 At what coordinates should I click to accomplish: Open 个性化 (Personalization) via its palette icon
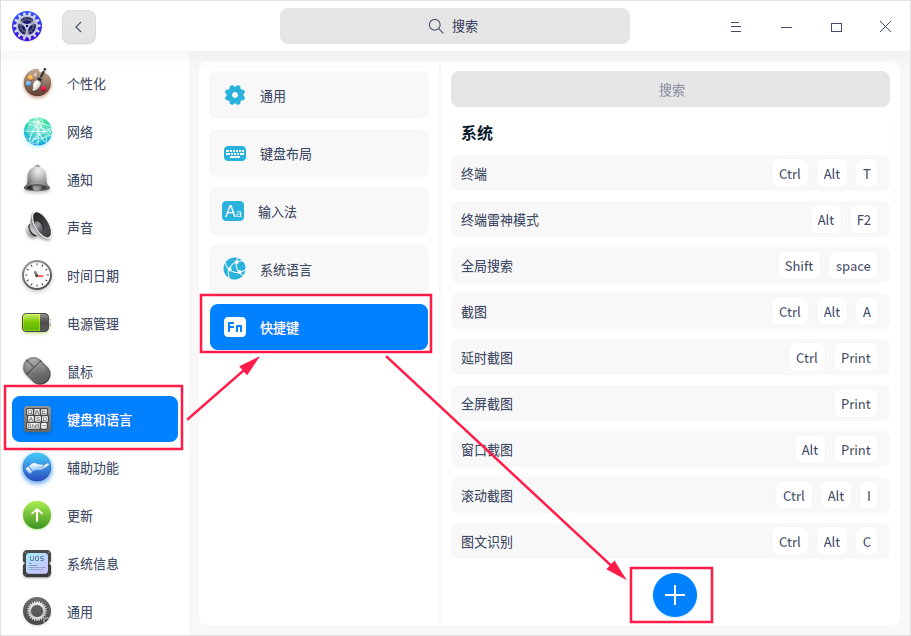[36, 84]
